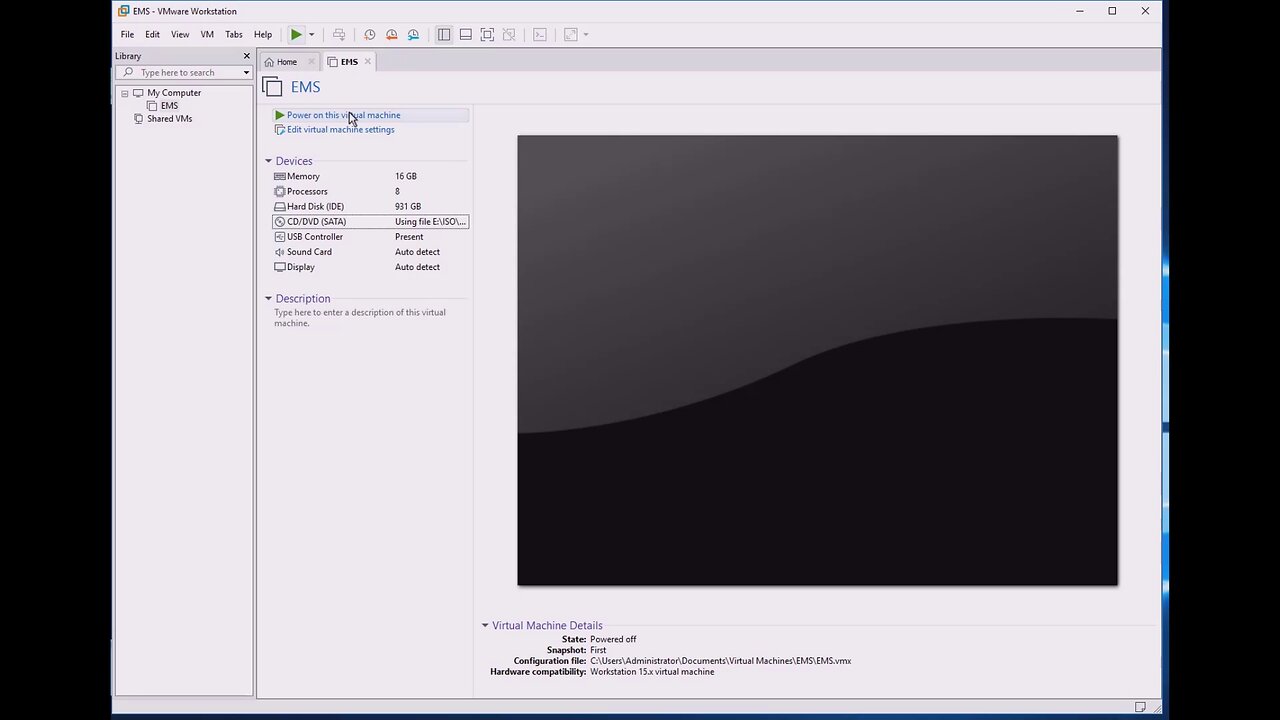Screen dimensions: 1280x720
Task: Click the Sound Card Auto detect value
Action: pos(417,252)
